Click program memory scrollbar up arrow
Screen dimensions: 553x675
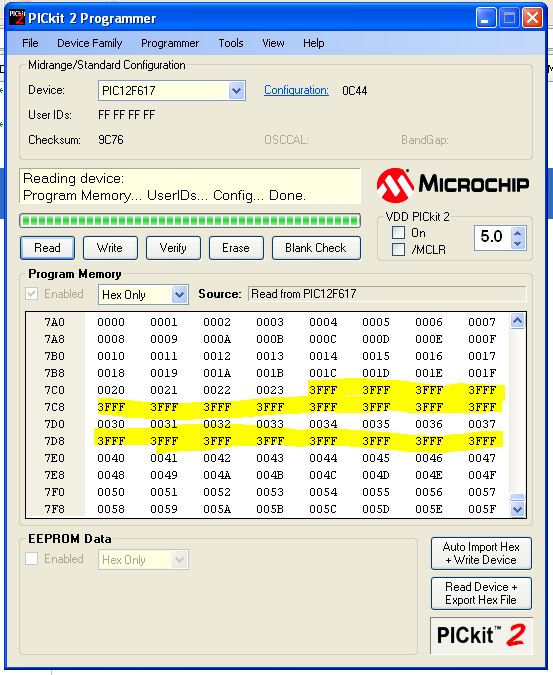[517, 321]
